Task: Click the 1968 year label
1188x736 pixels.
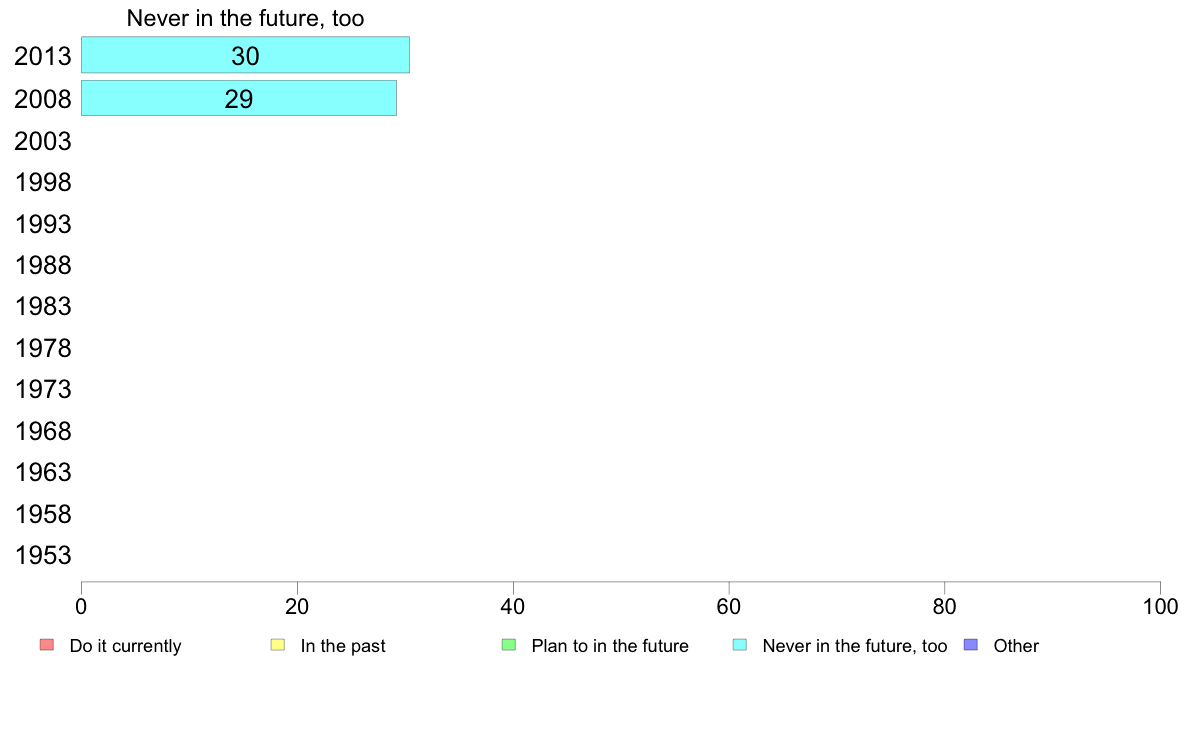Action: (42, 431)
